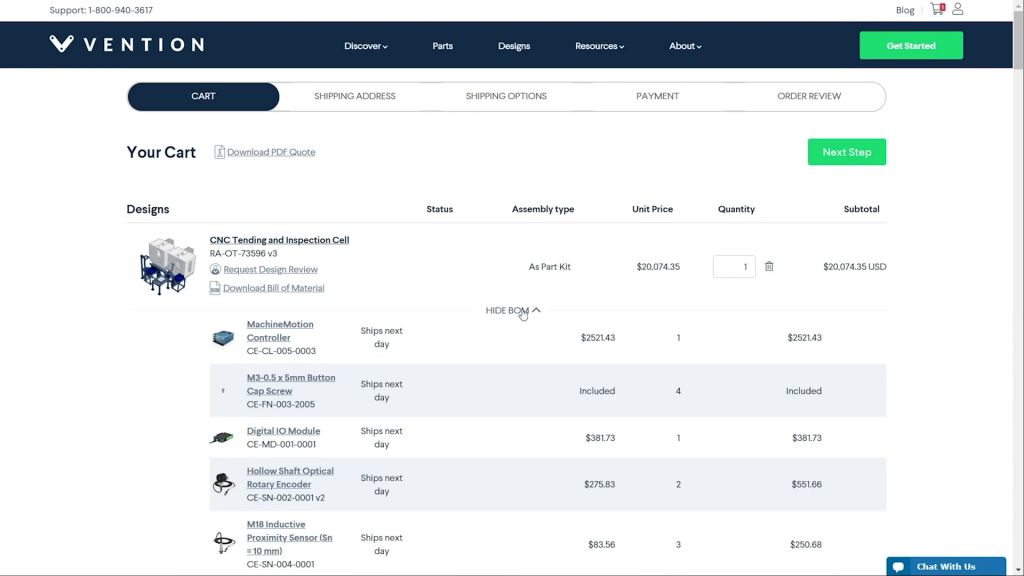Click Hollow Shaft Optical Encoder image

[223, 484]
